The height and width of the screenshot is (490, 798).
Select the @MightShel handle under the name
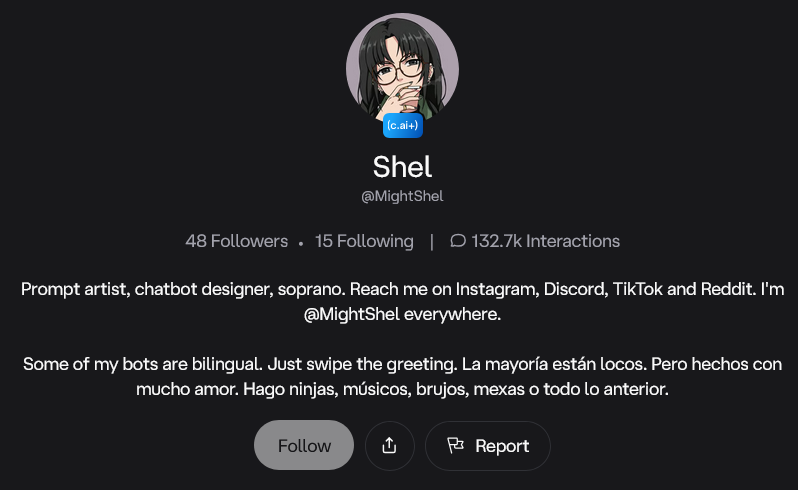[x=402, y=196]
